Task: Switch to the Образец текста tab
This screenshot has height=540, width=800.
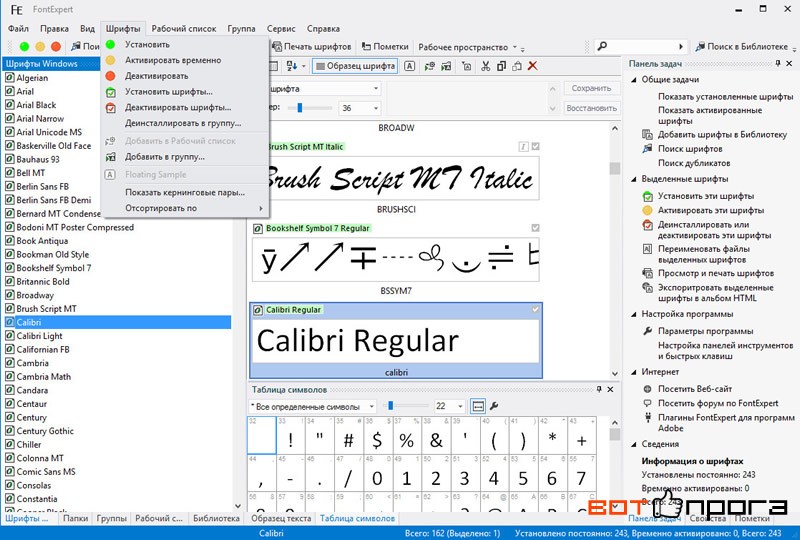Action: point(281,518)
